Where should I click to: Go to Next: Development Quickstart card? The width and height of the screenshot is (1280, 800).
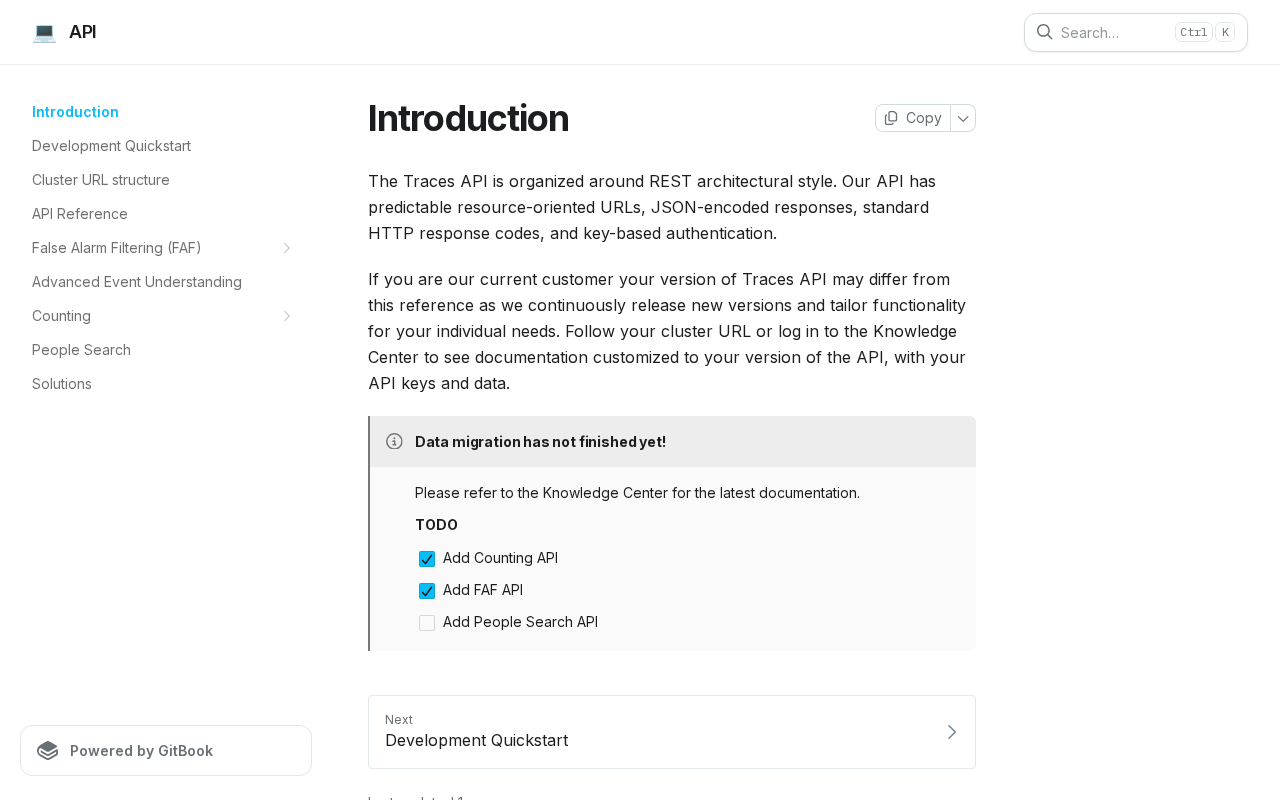pyautogui.click(x=672, y=732)
